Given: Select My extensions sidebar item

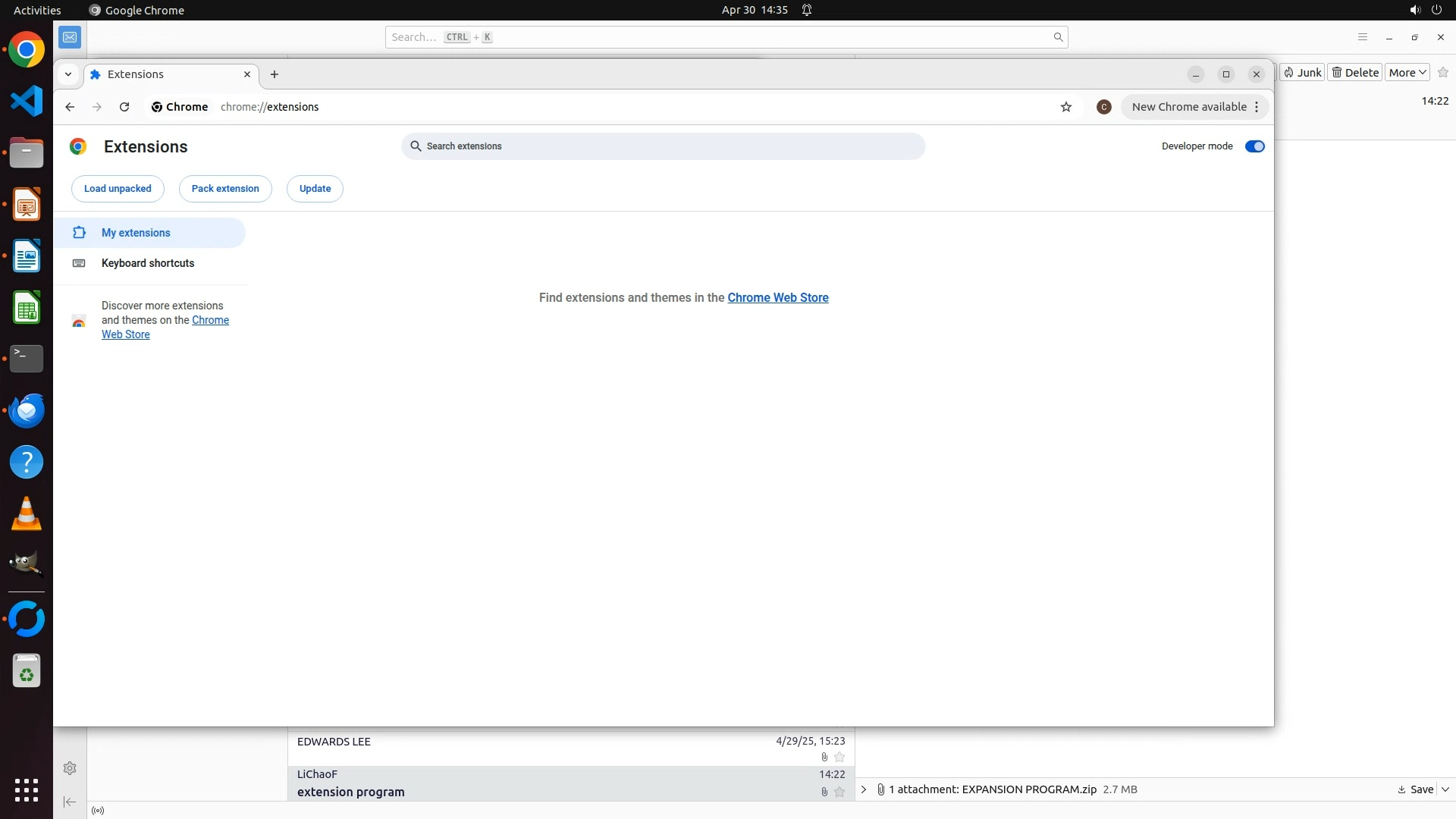Looking at the screenshot, I should click(x=136, y=233).
